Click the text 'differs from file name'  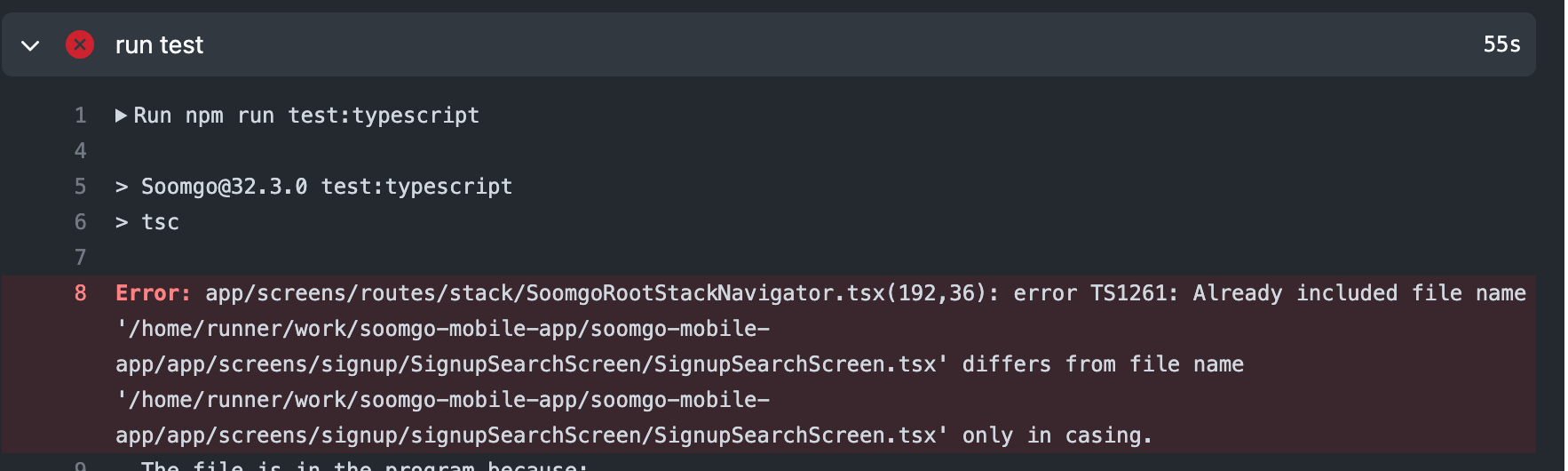(x=1103, y=364)
